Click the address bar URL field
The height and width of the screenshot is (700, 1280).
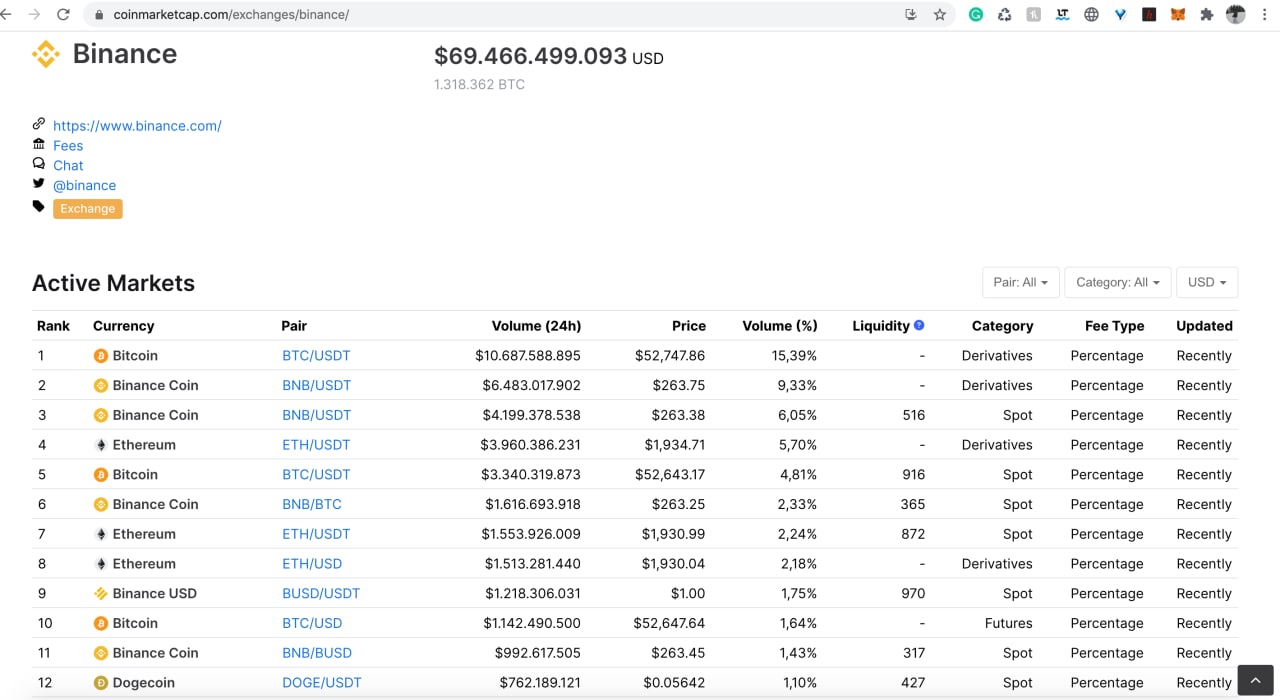click(500, 15)
